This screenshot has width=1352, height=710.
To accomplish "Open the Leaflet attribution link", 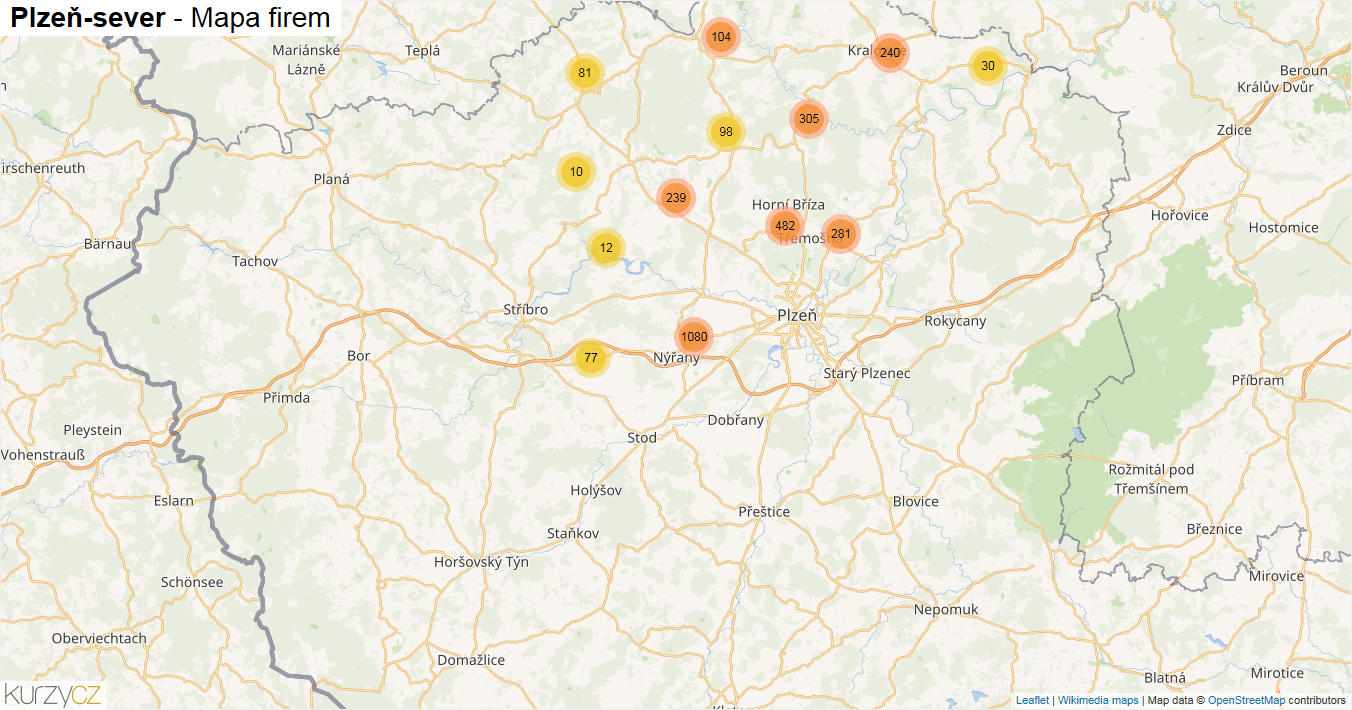I will click(1032, 700).
